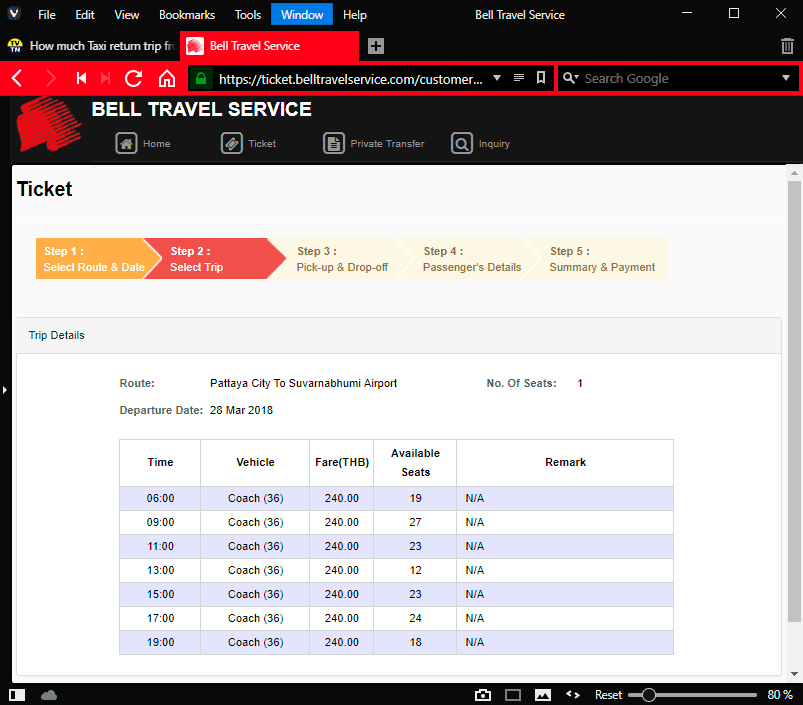Open the Private Transfer link
The height and width of the screenshot is (705, 803).
pyautogui.click(x=387, y=144)
